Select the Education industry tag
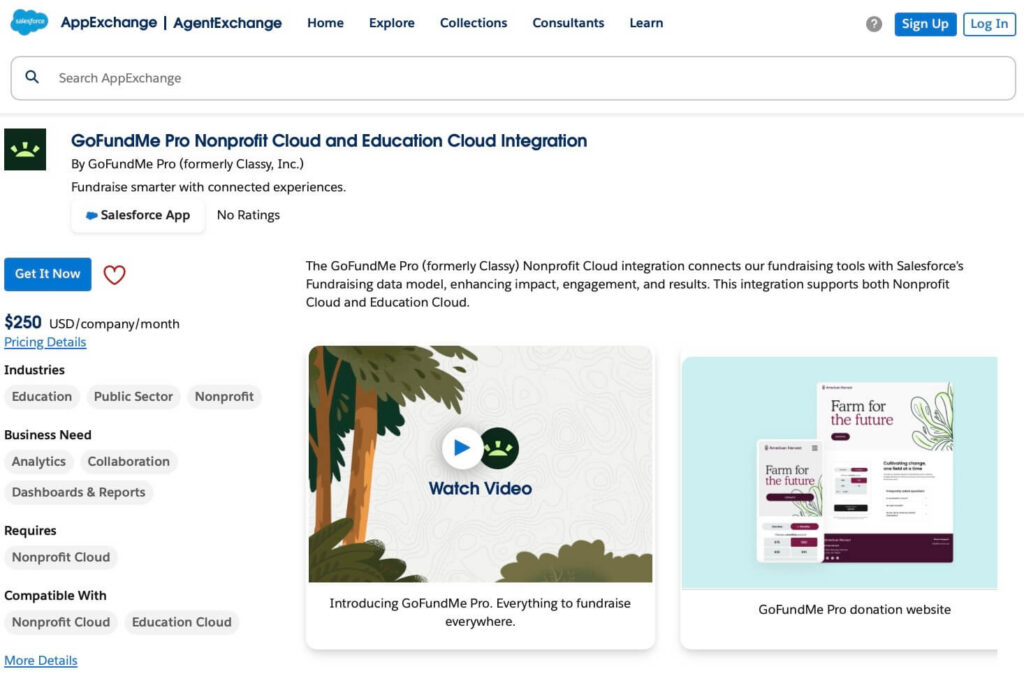 42,397
